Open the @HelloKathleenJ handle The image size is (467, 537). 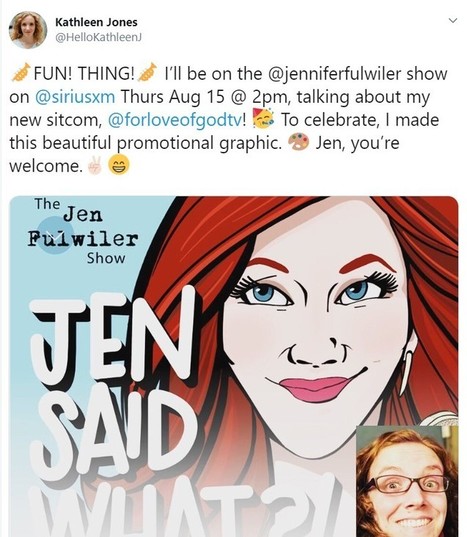click(98, 37)
